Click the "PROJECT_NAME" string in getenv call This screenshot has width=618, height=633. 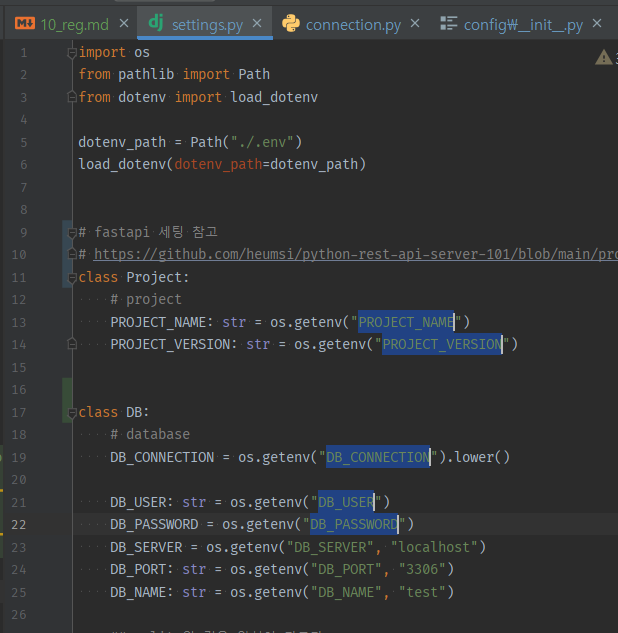click(x=406, y=322)
